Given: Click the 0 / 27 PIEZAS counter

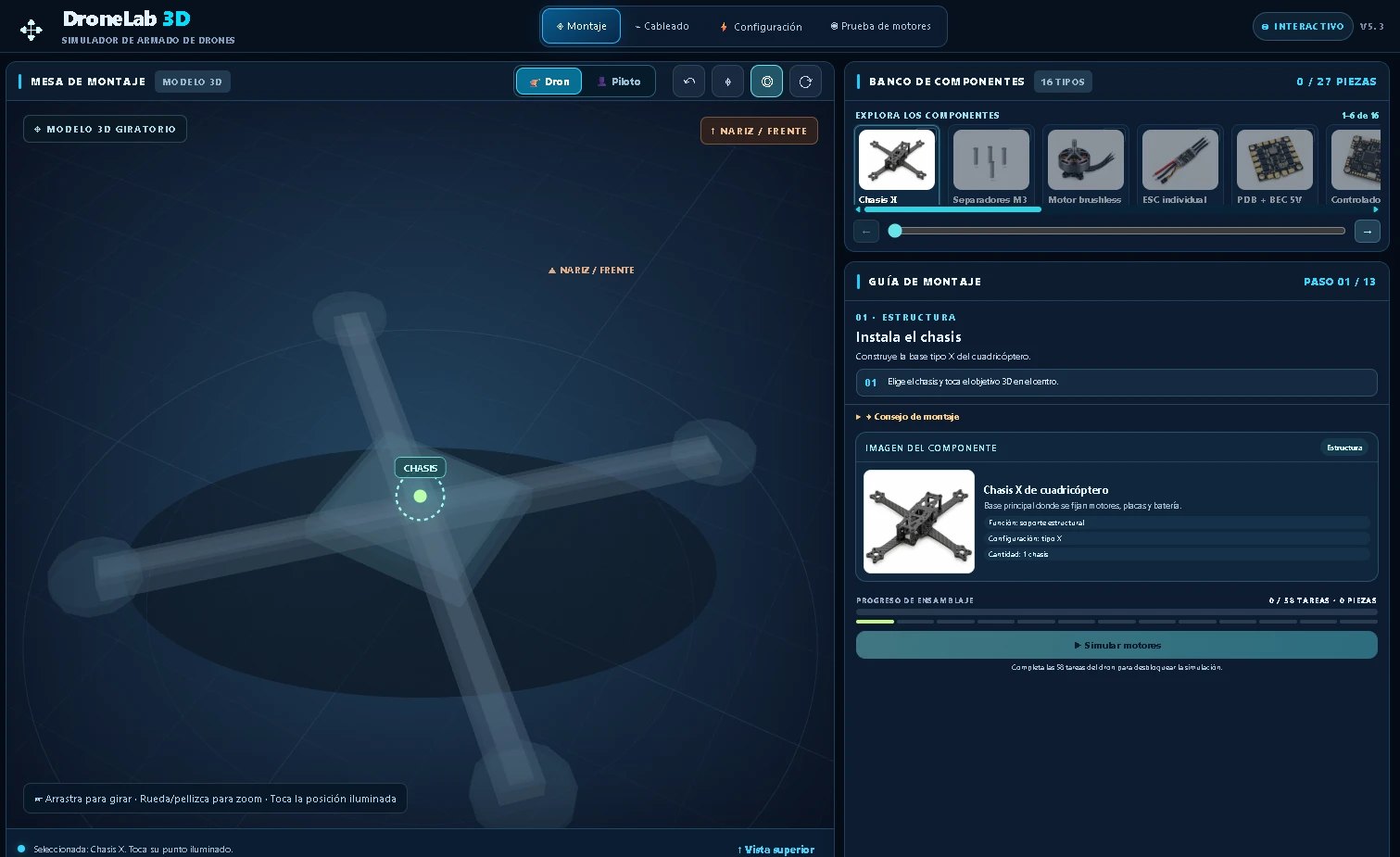Looking at the screenshot, I should pyautogui.click(x=1336, y=82).
